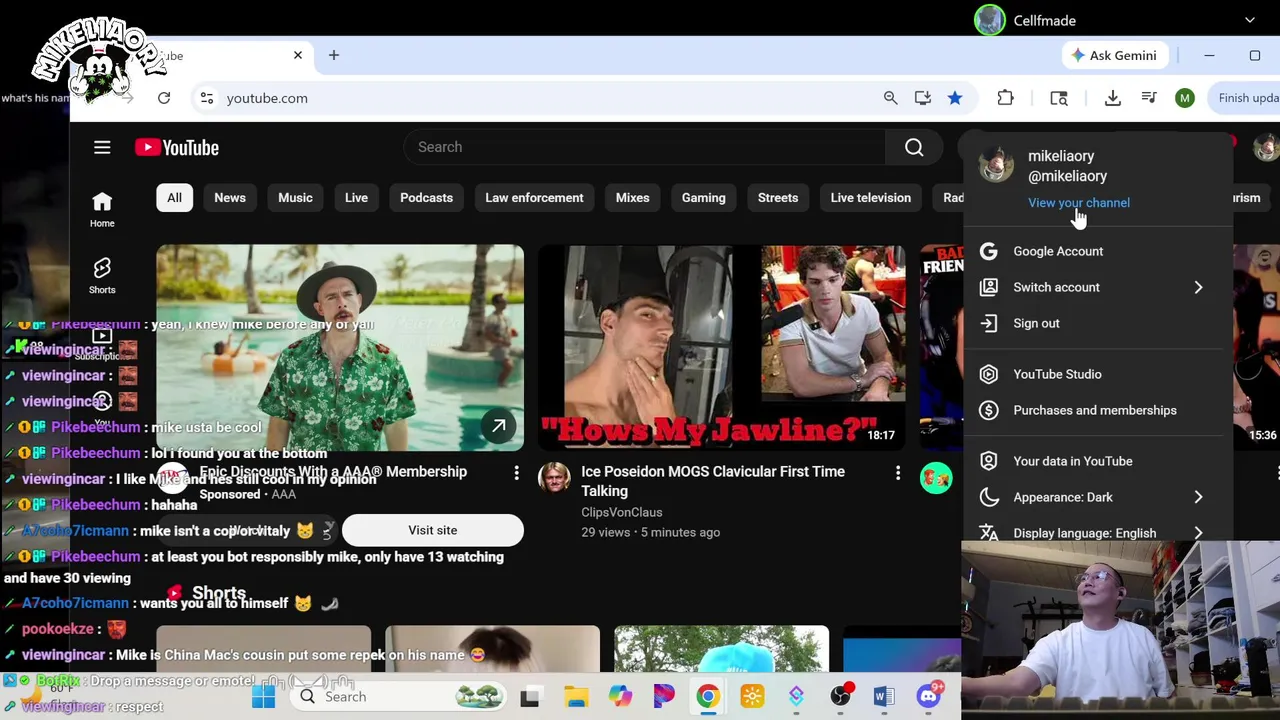Screen dimensions: 1280x720
Task: Click the Windows taskbar search box
Action: 398,697
